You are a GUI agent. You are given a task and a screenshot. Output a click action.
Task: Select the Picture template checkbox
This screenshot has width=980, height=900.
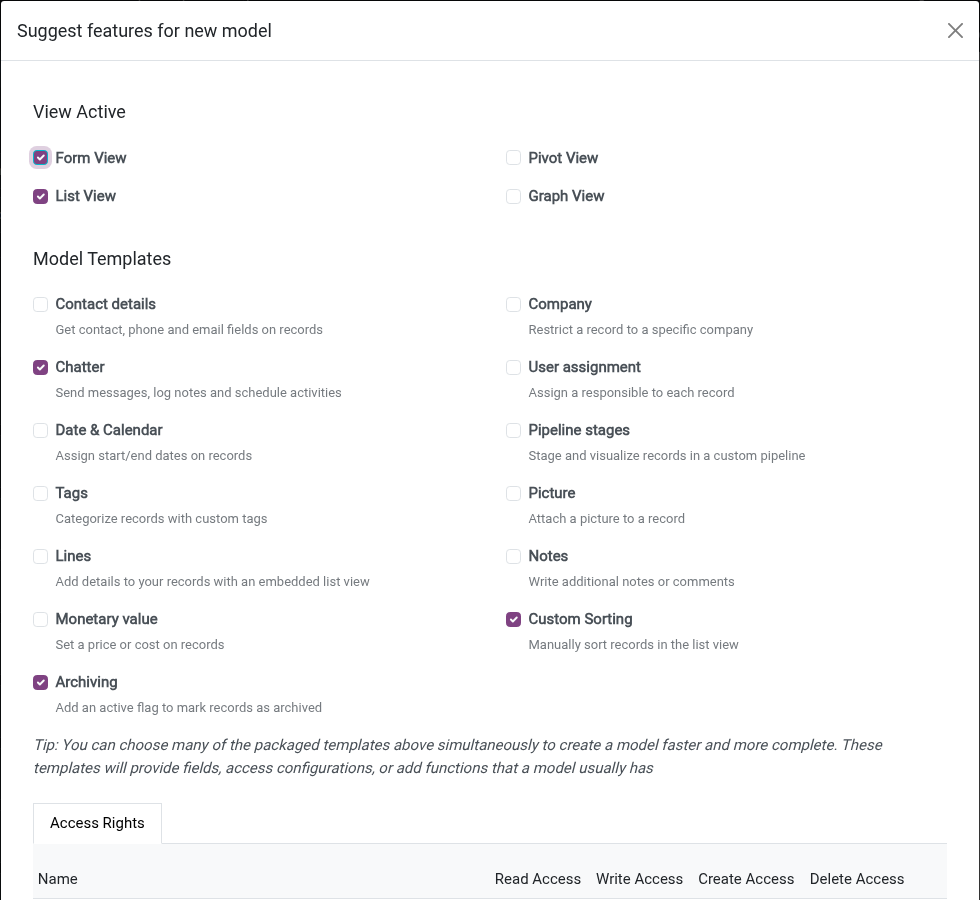point(513,494)
